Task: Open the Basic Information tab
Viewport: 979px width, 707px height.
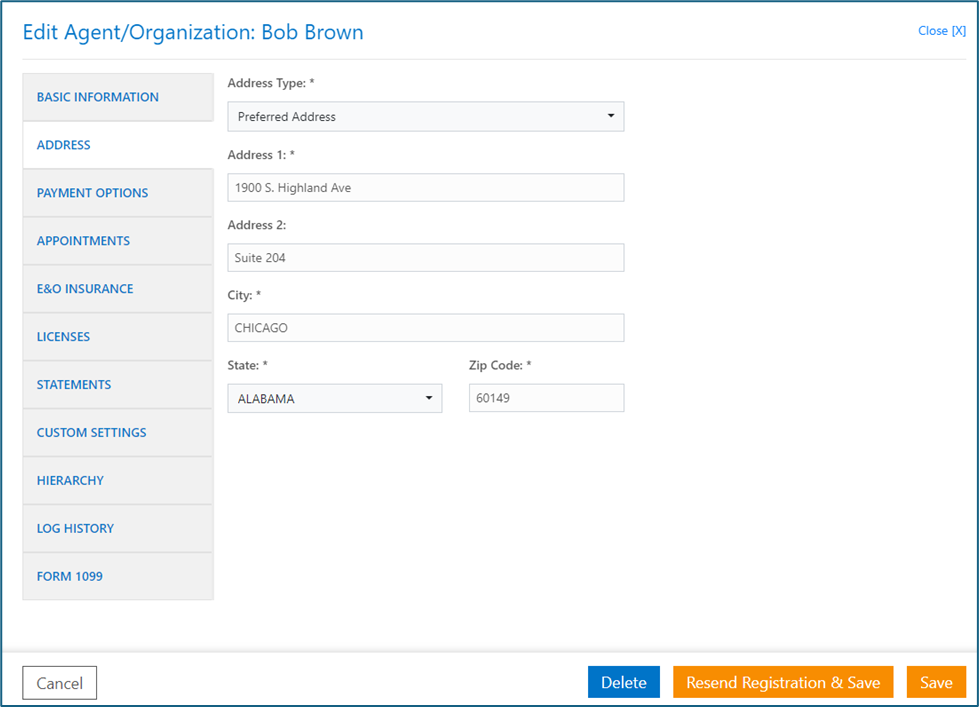Action: 118,97
